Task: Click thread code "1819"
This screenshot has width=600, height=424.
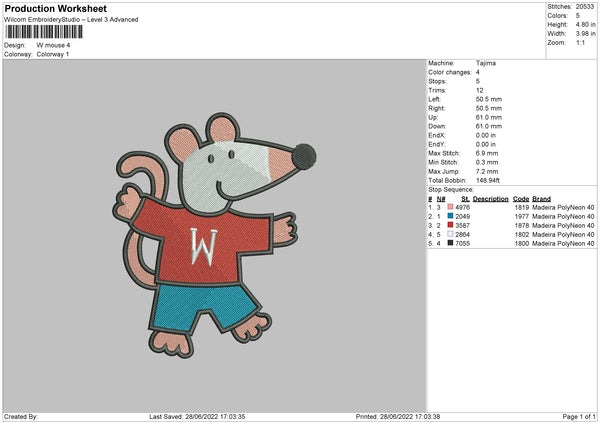Action: point(522,207)
